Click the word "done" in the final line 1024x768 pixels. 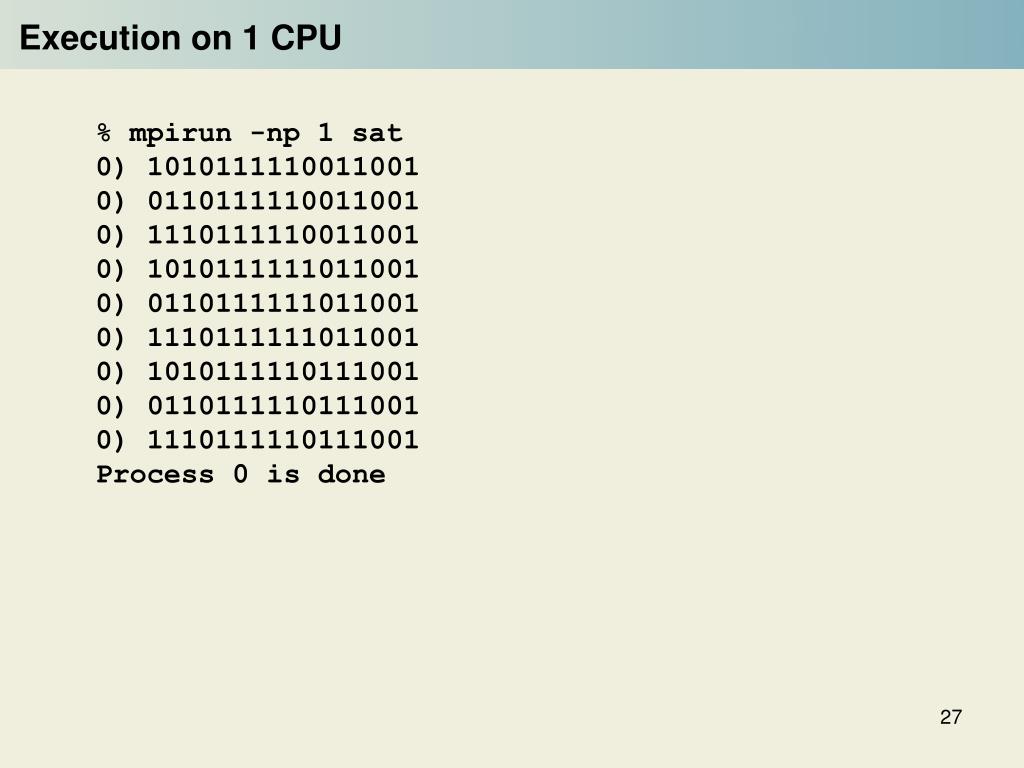coord(351,474)
